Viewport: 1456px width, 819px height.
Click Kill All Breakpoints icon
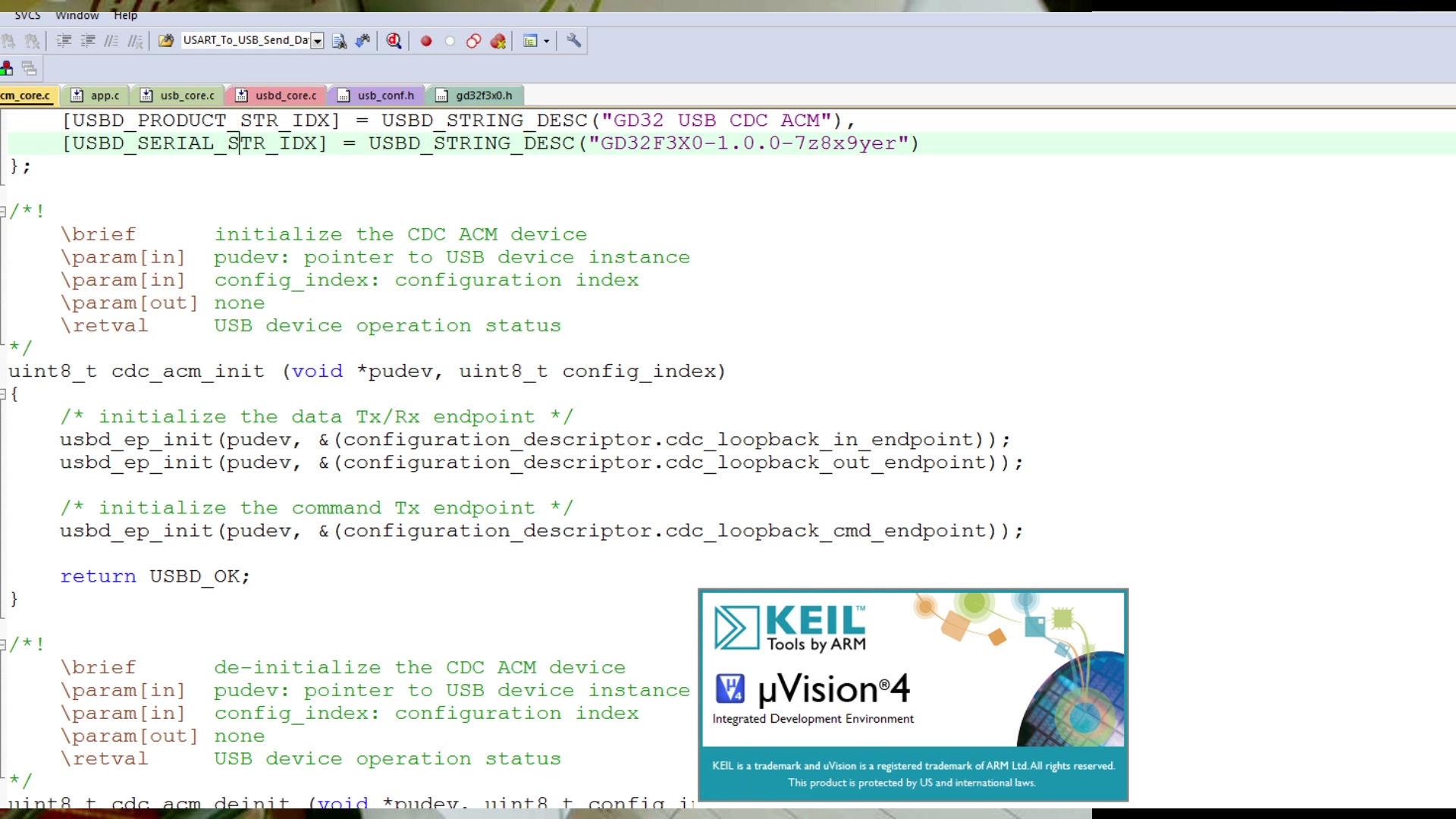498,41
